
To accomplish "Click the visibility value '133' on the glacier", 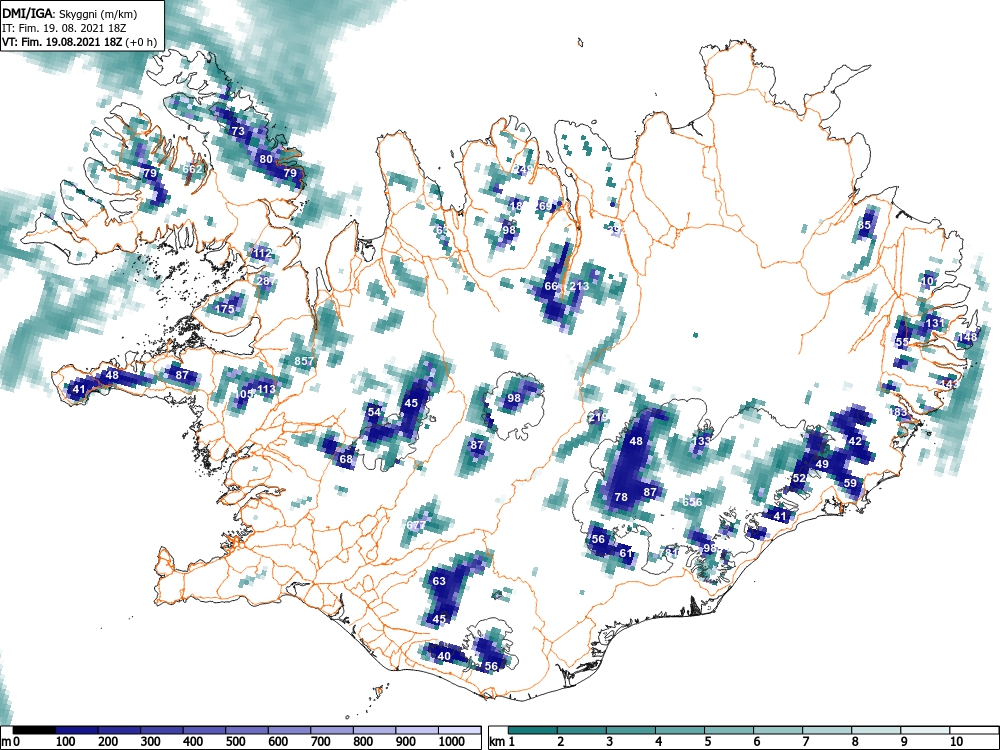I will coord(701,441).
